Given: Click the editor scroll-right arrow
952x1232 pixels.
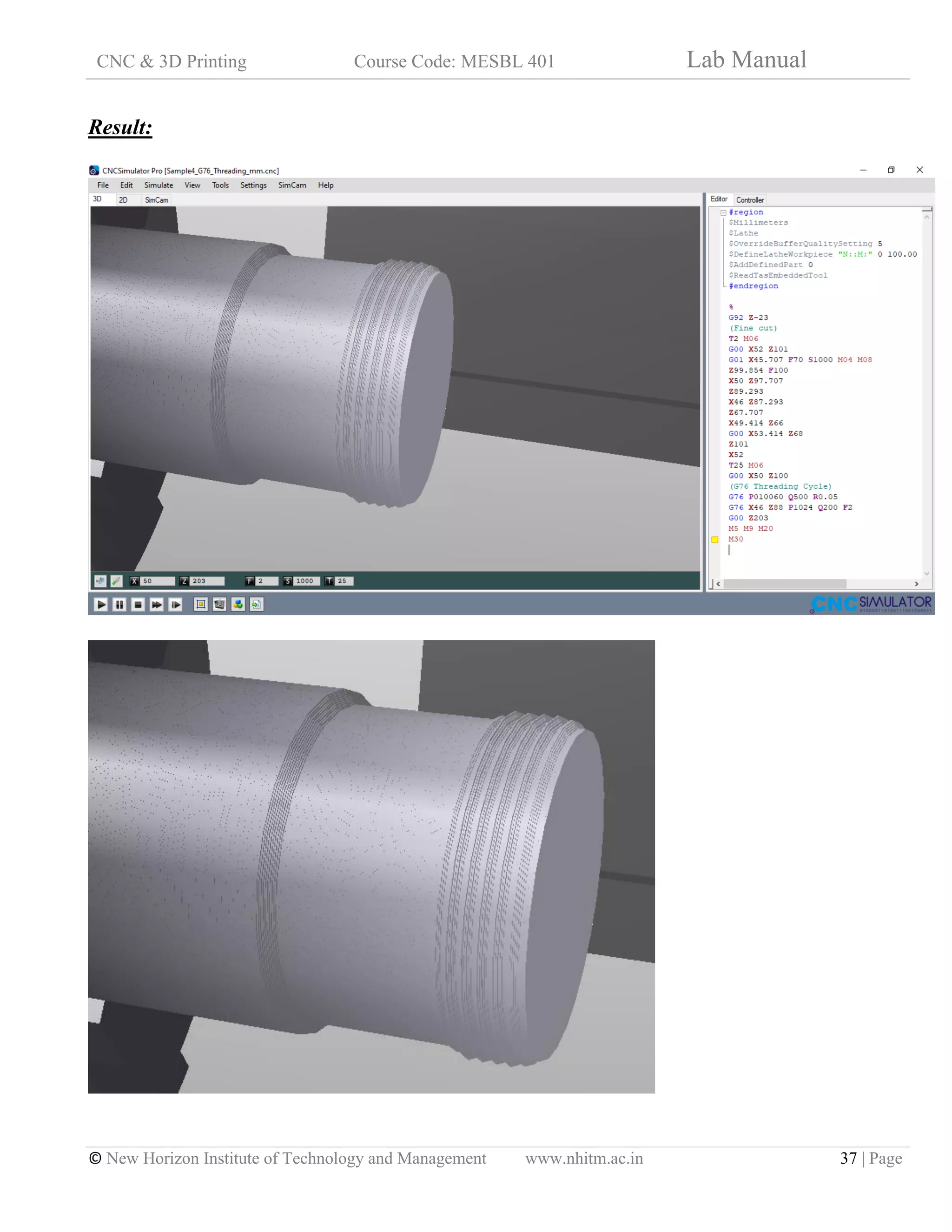Looking at the screenshot, I should coord(917,584).
